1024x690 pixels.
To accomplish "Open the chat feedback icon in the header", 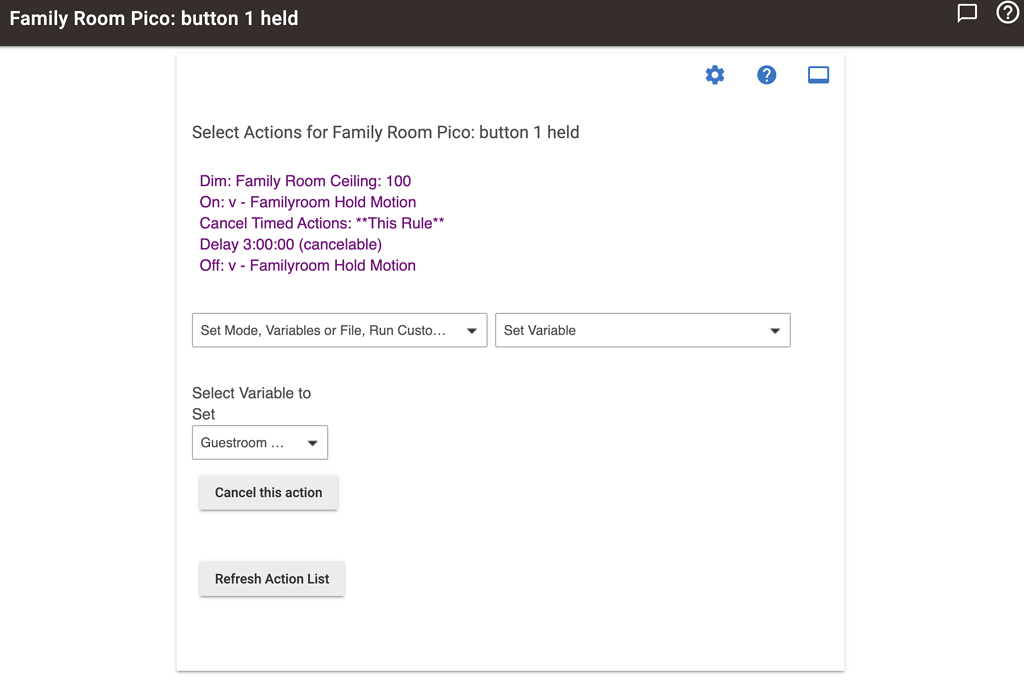I will pyautogui.click(x=967, y=13).
